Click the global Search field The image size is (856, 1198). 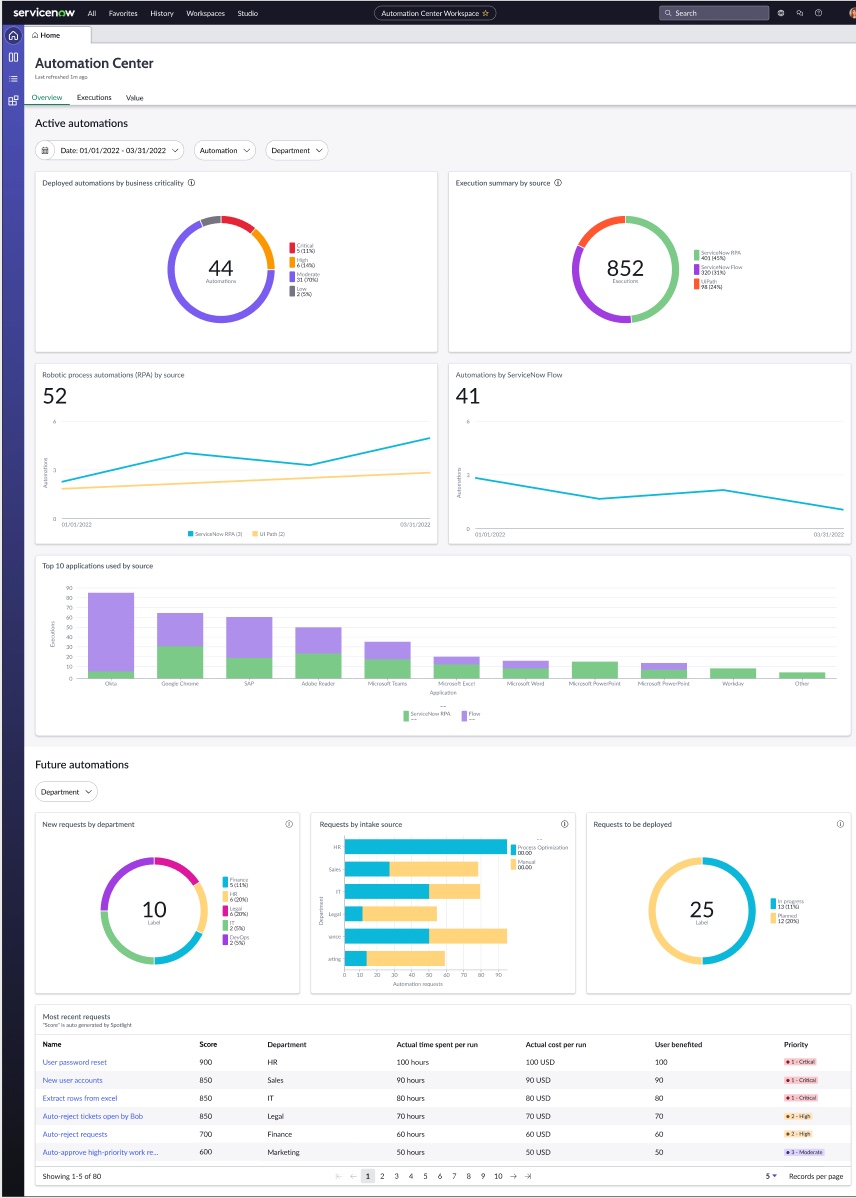click(714, 13)
